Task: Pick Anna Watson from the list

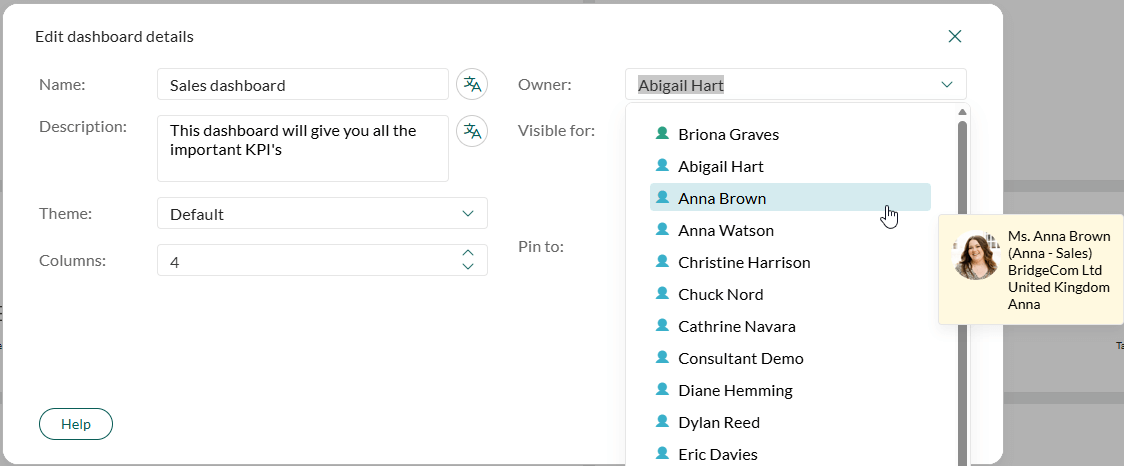Action: pyautogui.click(x=790, y=230)
